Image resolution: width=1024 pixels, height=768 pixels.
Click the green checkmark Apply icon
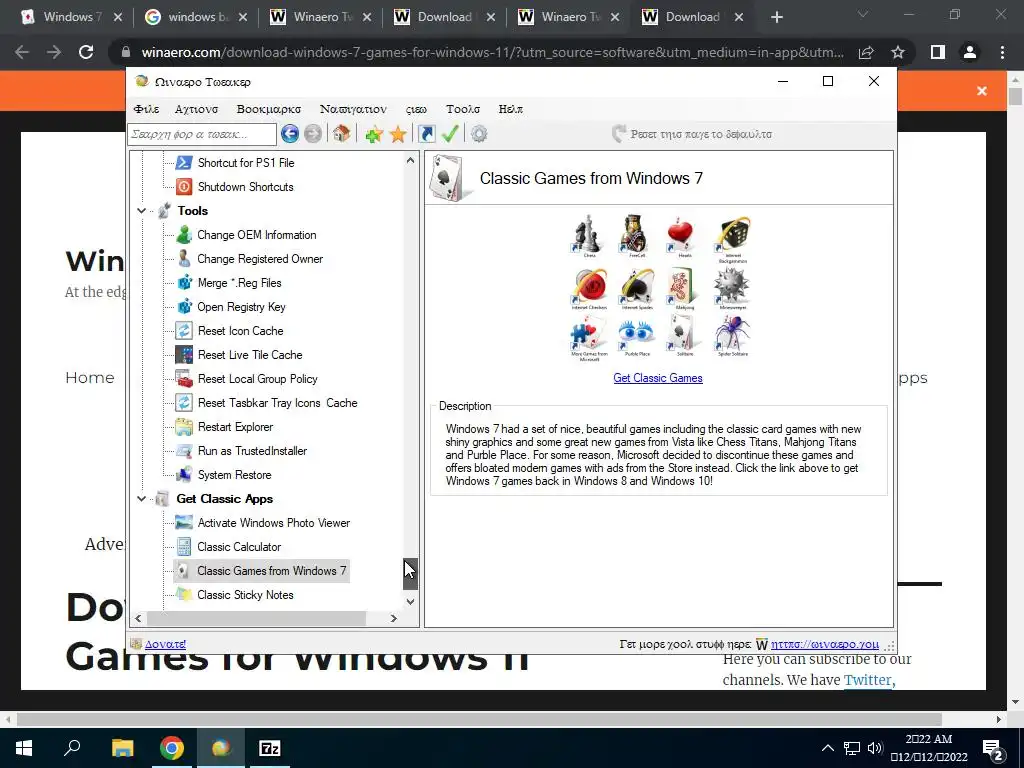[x=450, y=134]
